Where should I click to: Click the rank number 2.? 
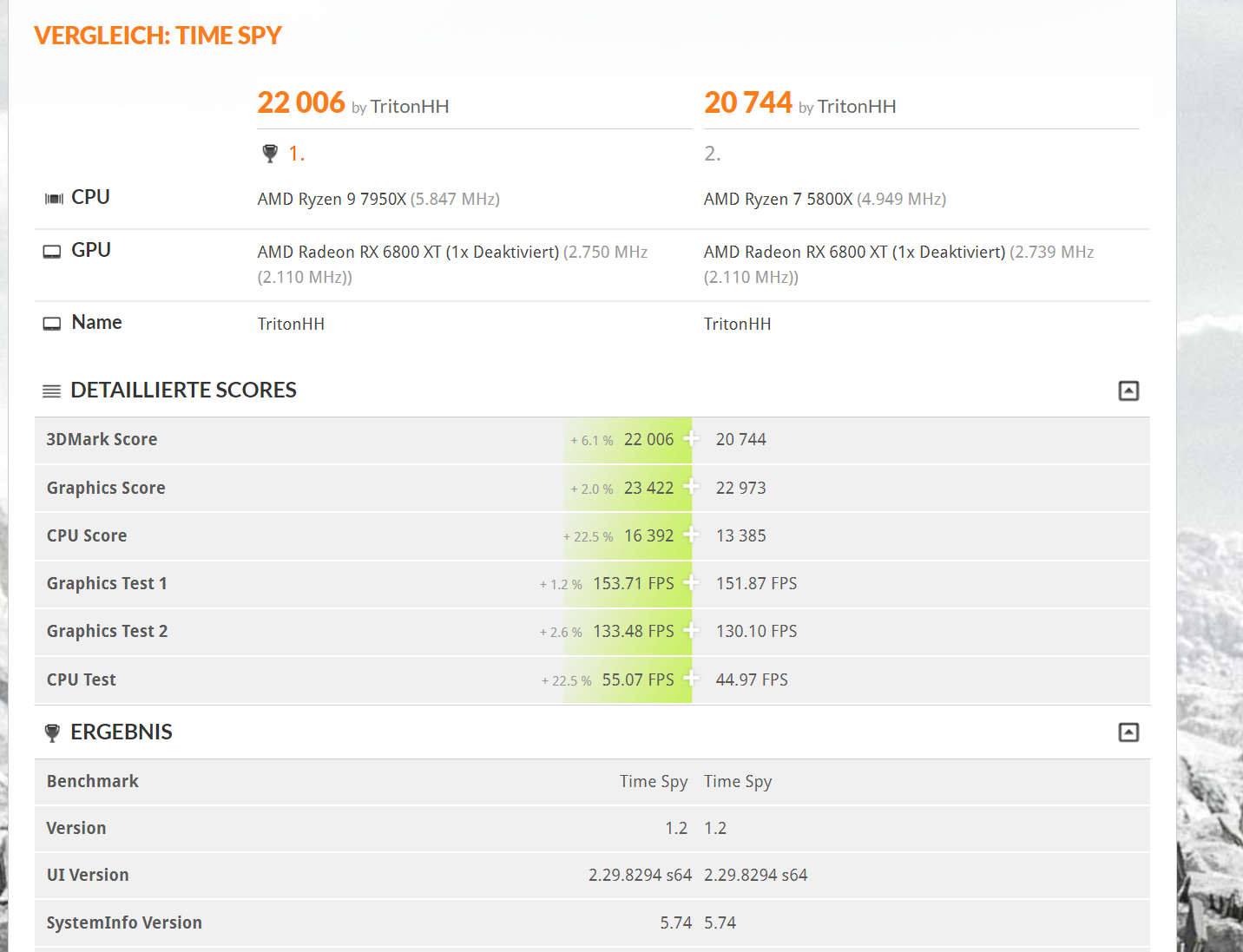click(713, 154)
